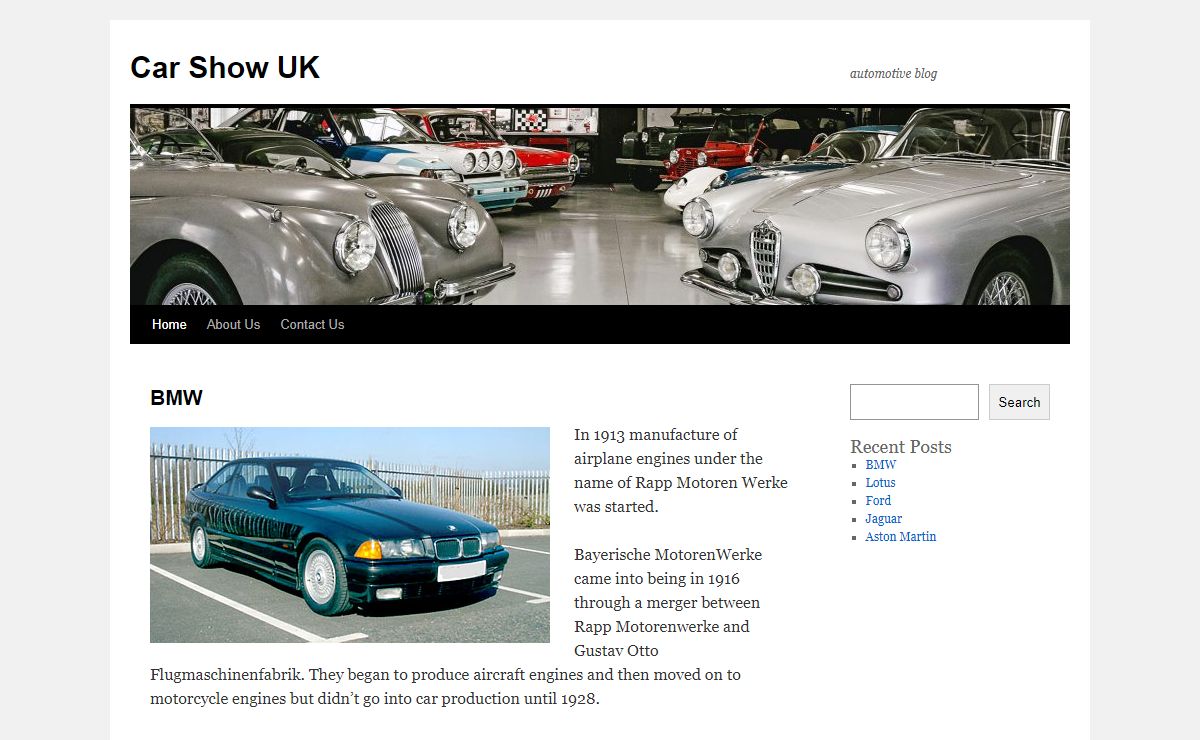Click the classic cars header banner image
Viewport: 1200px width, 740px height.
point(600,205)
